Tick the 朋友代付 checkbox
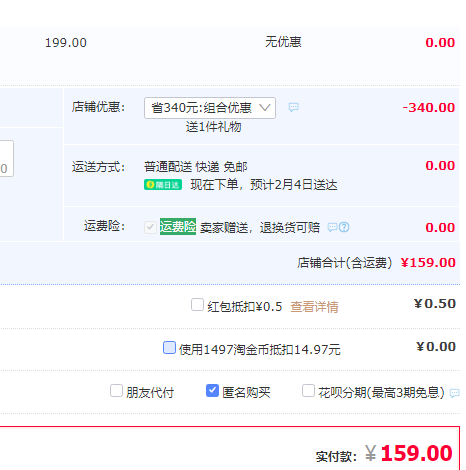Viewport: 466px width, 470px height. click(116, 390)
